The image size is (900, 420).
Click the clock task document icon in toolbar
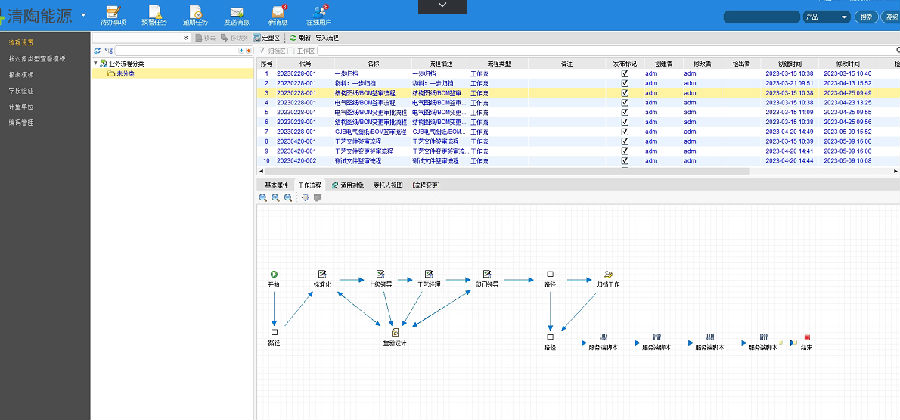pyautogui.click(x=196, y=14)
